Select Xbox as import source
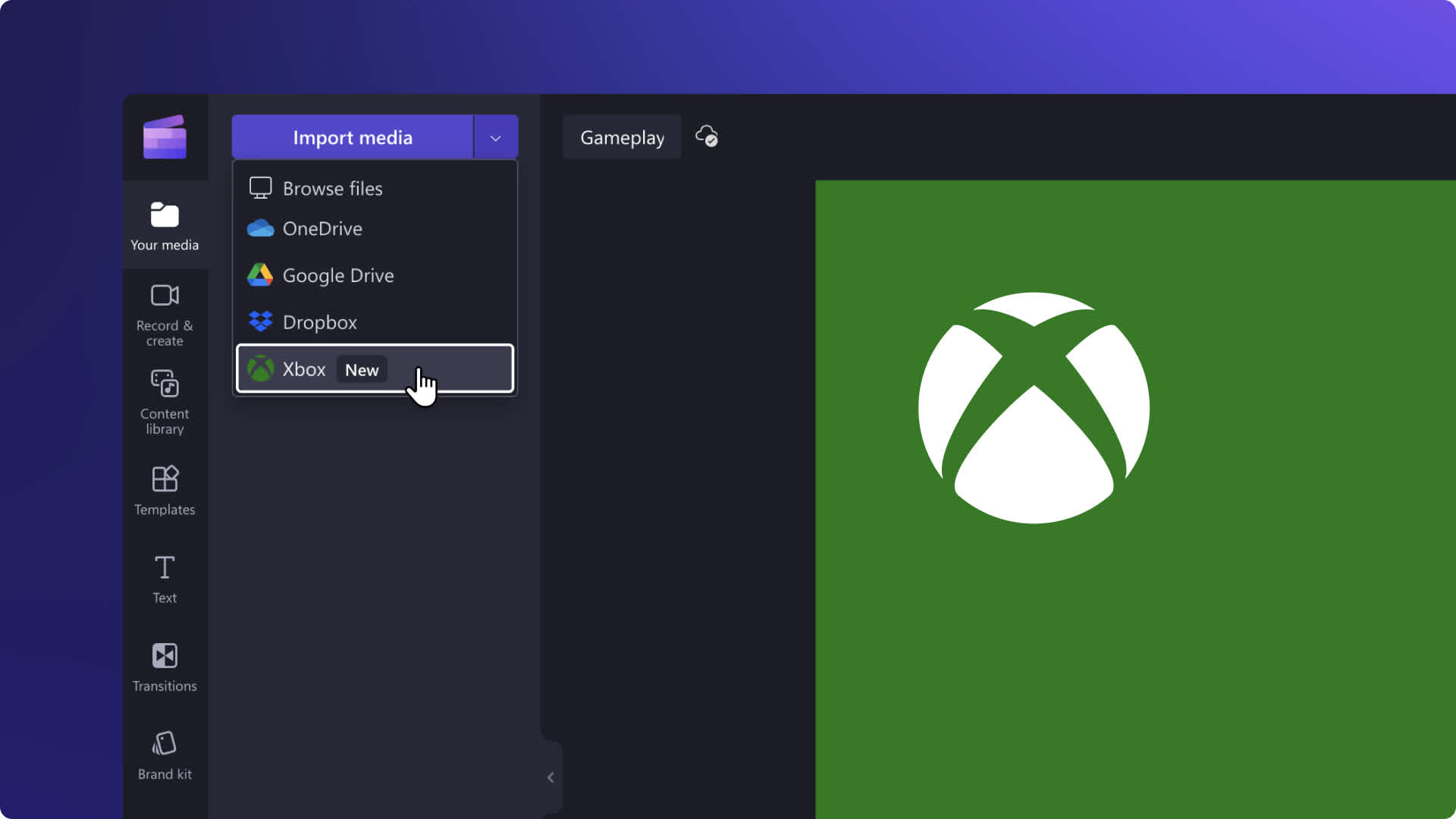Image resolution: width=1456 pixels, height=819 pixels. click(375, 368)
